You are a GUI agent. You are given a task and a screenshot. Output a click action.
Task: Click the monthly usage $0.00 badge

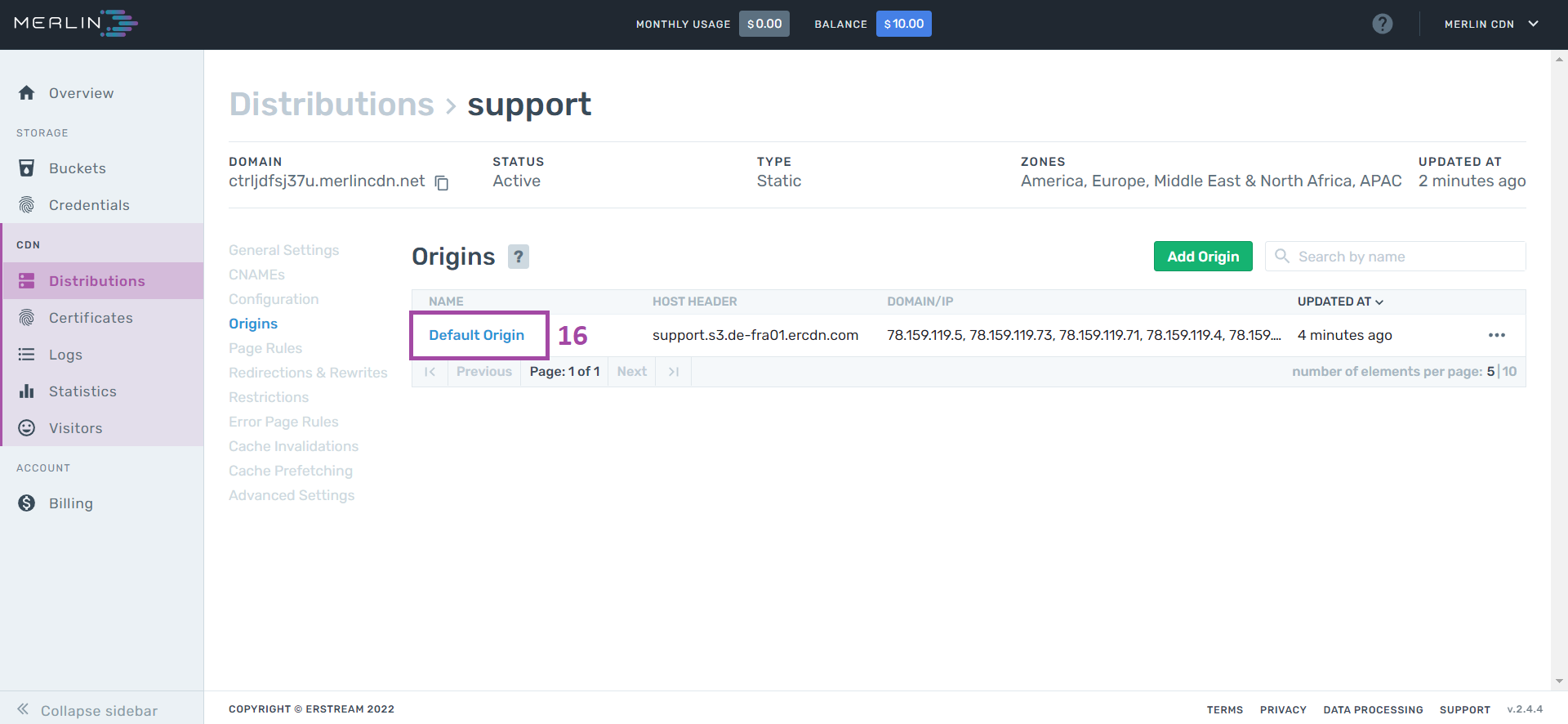(764, 24)
